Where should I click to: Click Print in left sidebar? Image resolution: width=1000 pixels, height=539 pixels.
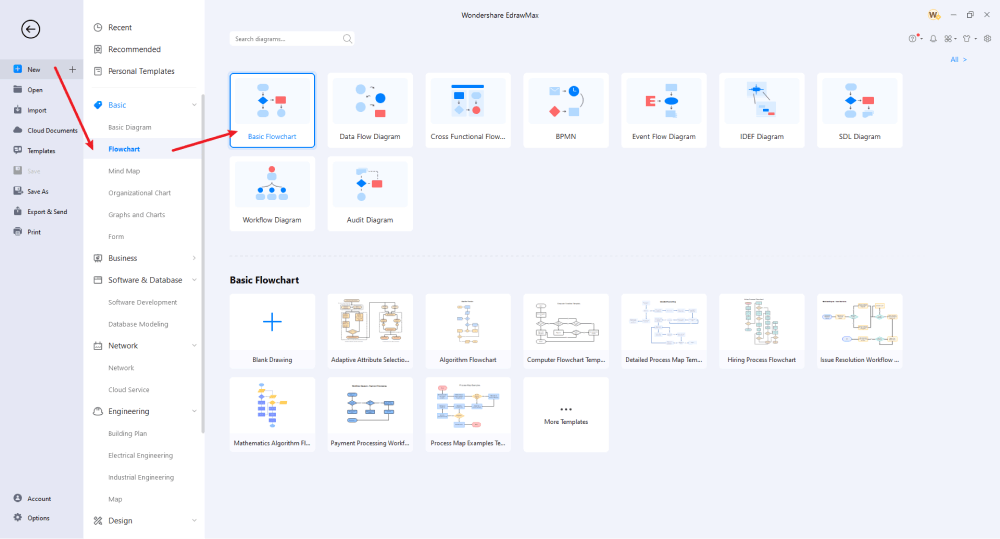(x=27, y=232)
